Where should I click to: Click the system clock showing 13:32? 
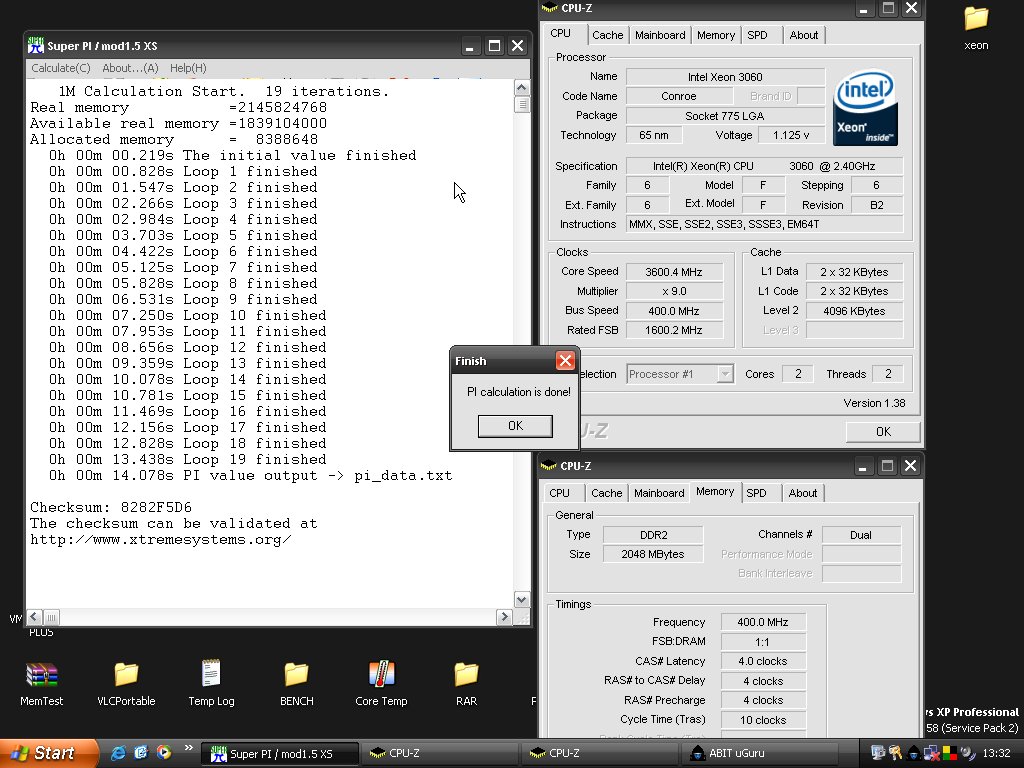pyautogui.click(x=996, y=753)
